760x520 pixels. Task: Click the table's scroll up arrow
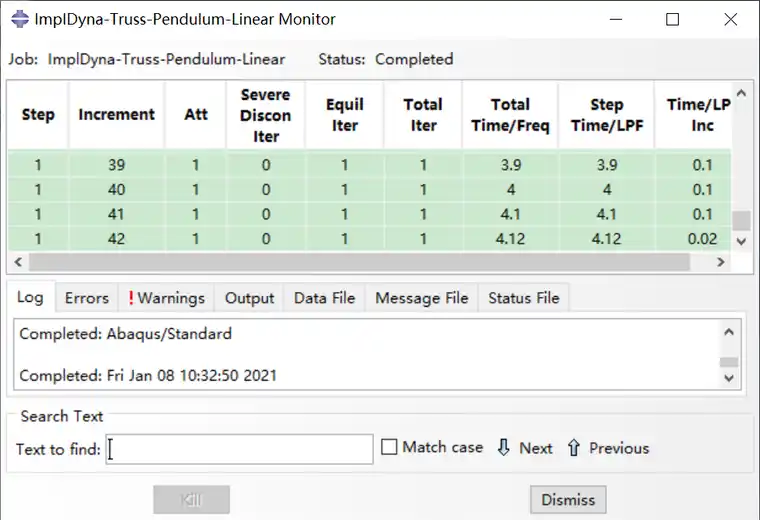click(x=741, y=93)
